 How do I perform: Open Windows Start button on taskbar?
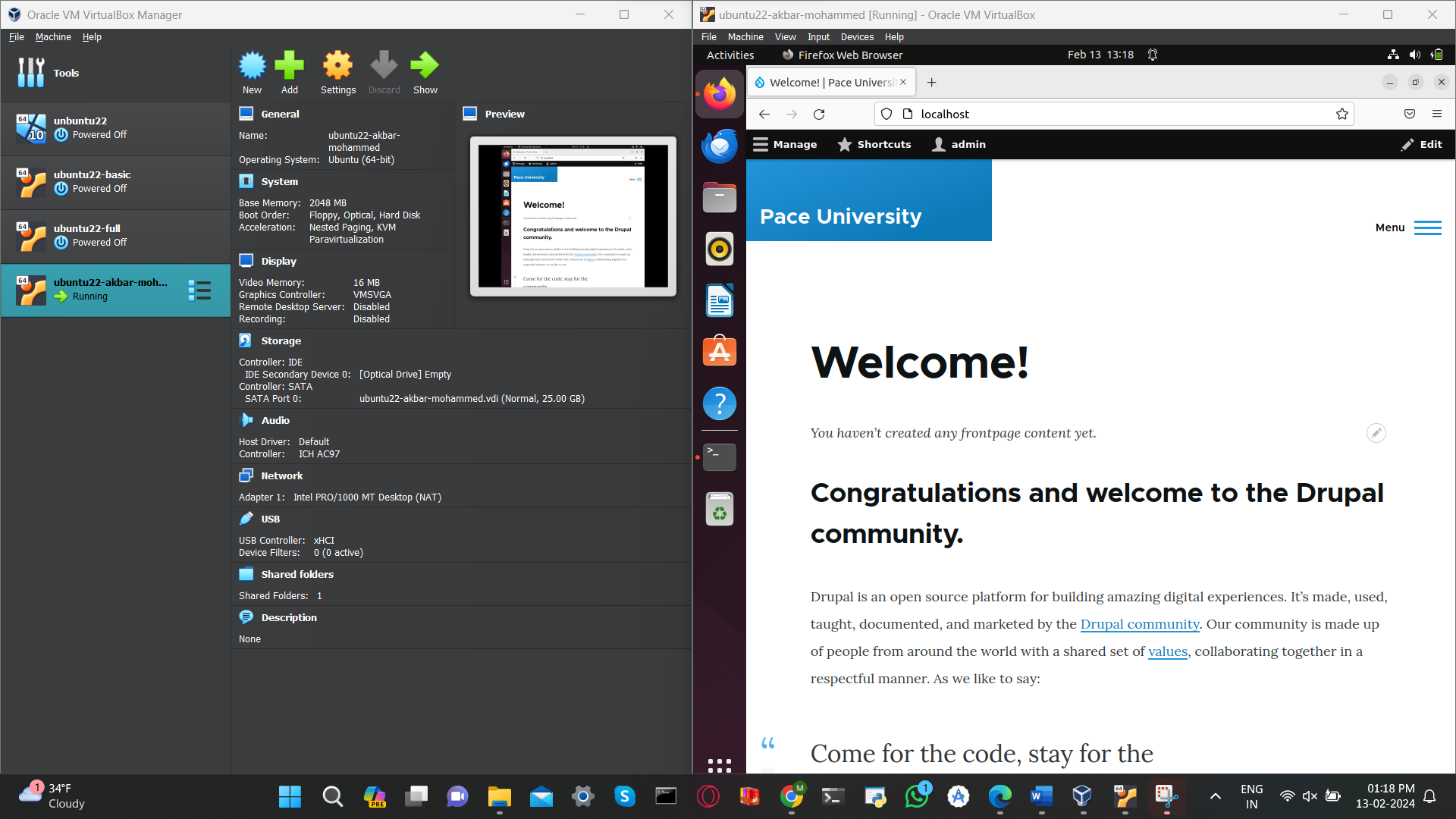coord(290,796)
